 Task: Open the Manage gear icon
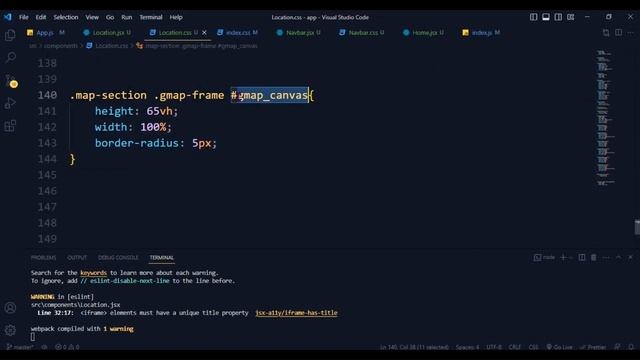(x=10, y=330)
